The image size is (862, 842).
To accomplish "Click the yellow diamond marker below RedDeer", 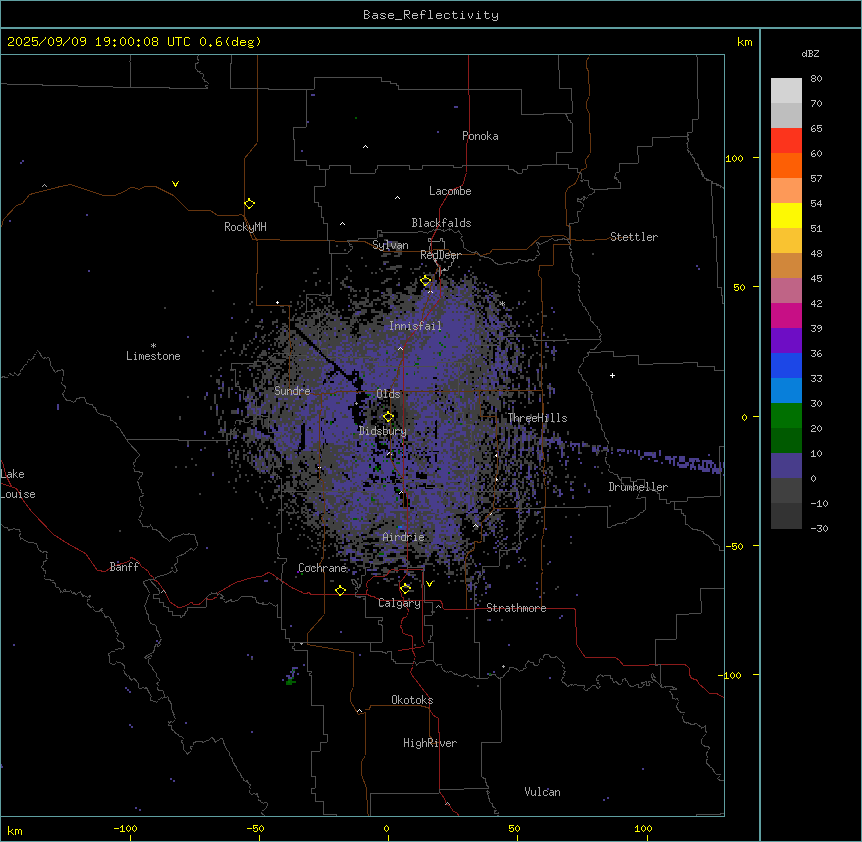I will (426, 281).
